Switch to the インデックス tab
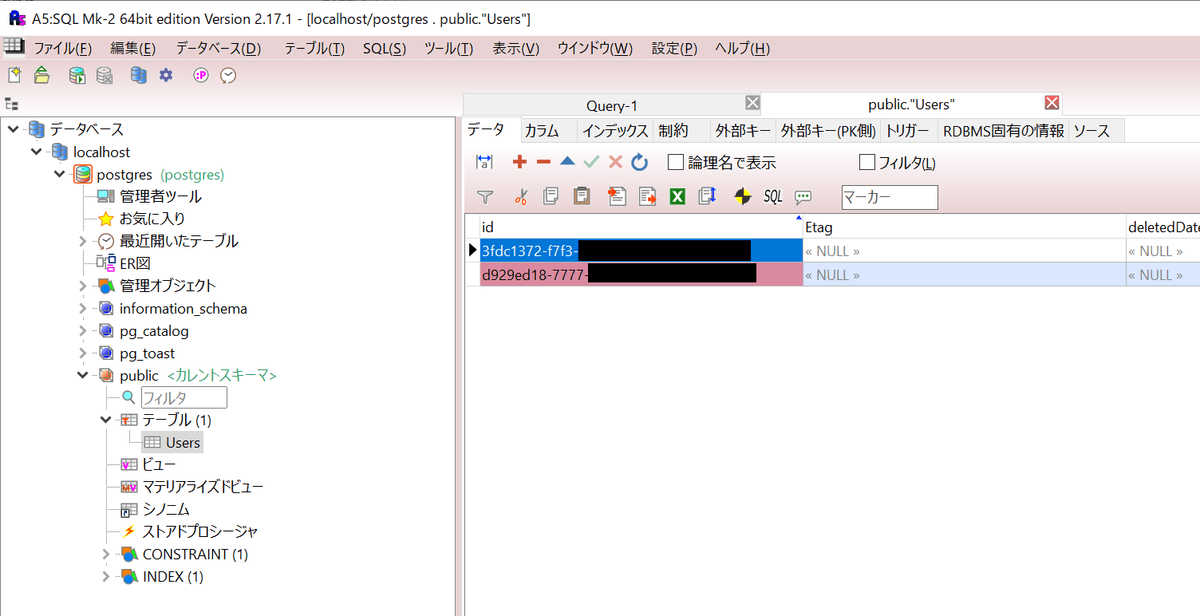The image size is (1200, 616). pyautogui.click(x=615, y=130)
